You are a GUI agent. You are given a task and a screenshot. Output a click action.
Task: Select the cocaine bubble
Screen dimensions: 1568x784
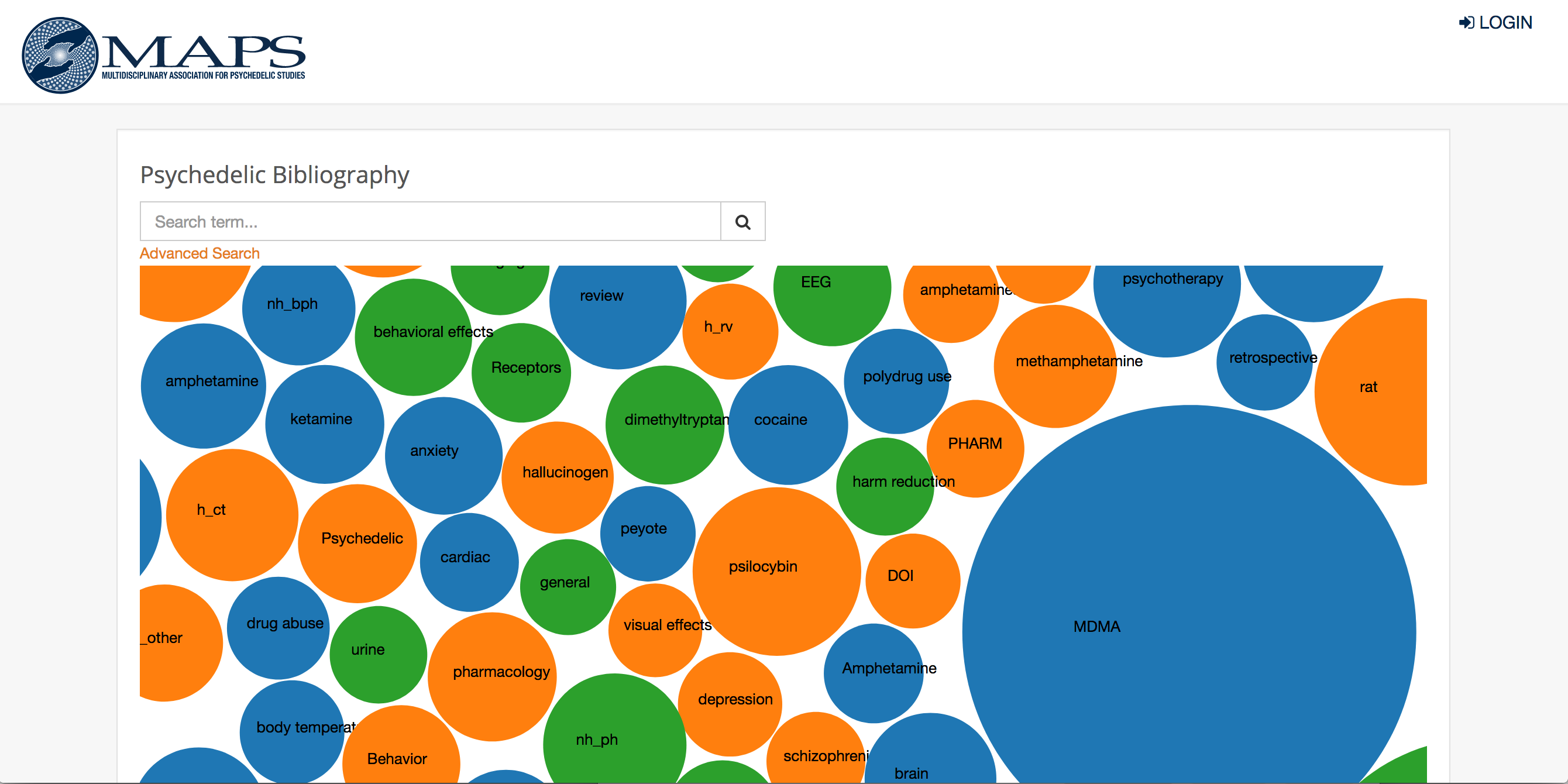click(788, 425)
